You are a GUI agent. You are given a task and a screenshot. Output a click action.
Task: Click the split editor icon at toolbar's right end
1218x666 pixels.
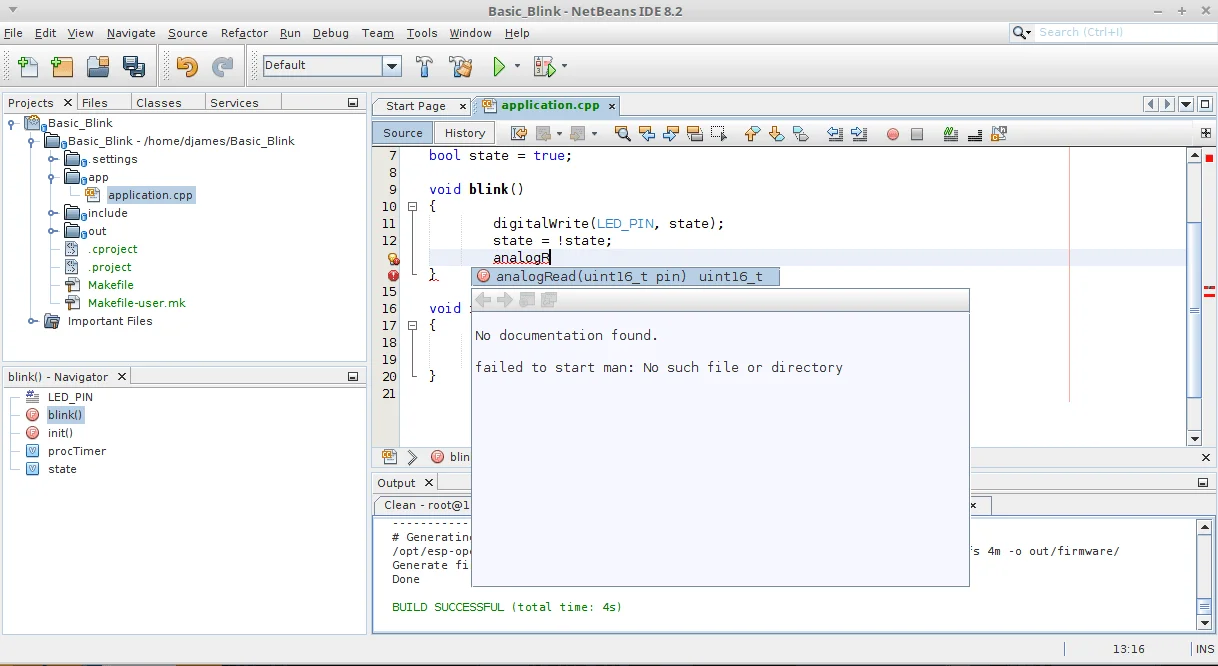(x=1205, y=133)
